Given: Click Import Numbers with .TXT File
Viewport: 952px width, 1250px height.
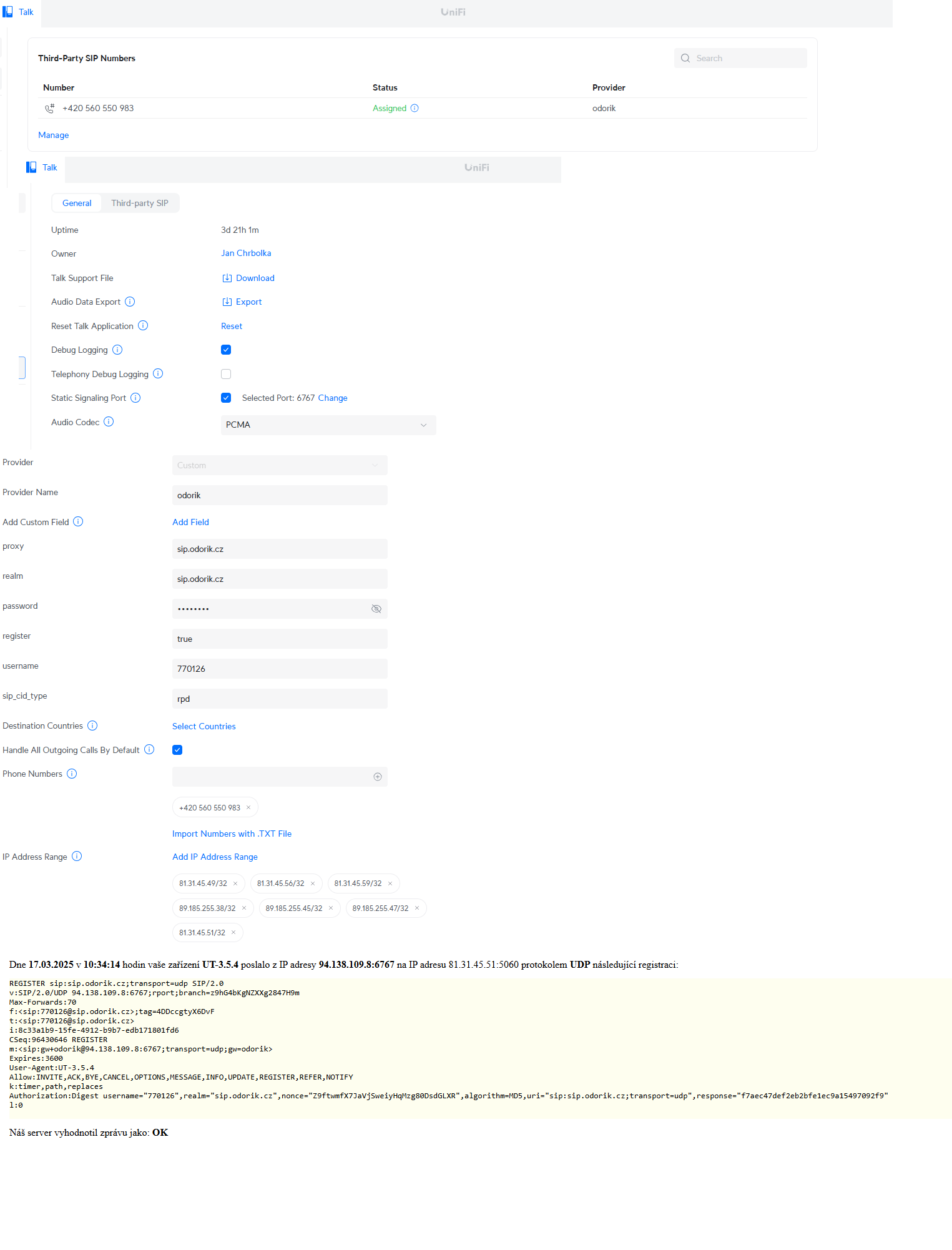Looking at the screenshot, I should (x=232, y=834).
